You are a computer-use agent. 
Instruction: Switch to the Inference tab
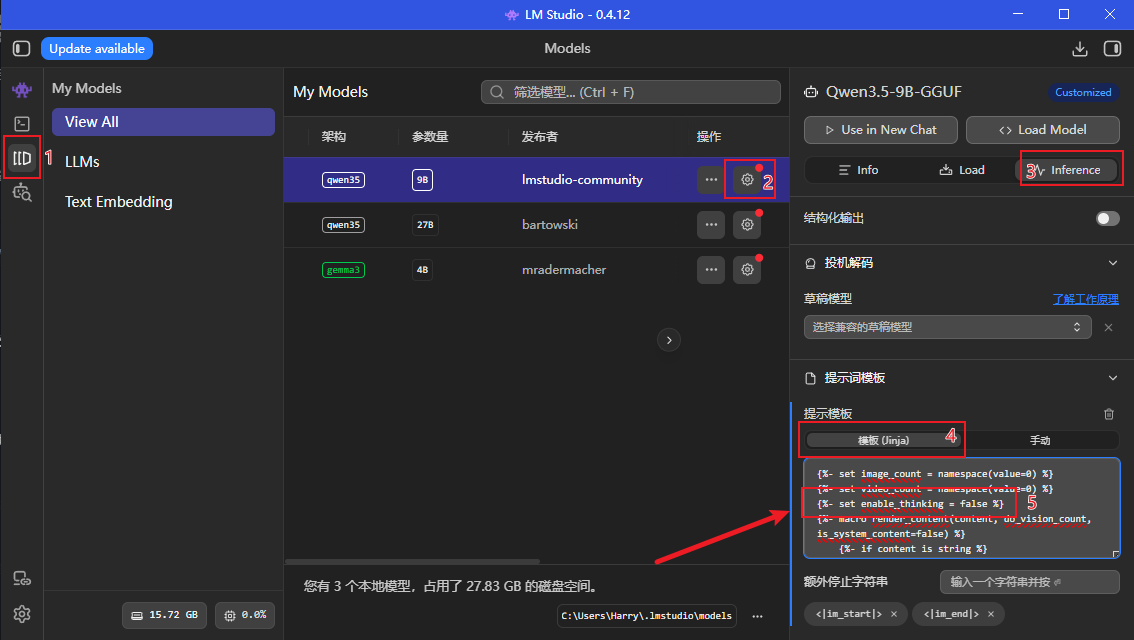(x=1067, y=170)
